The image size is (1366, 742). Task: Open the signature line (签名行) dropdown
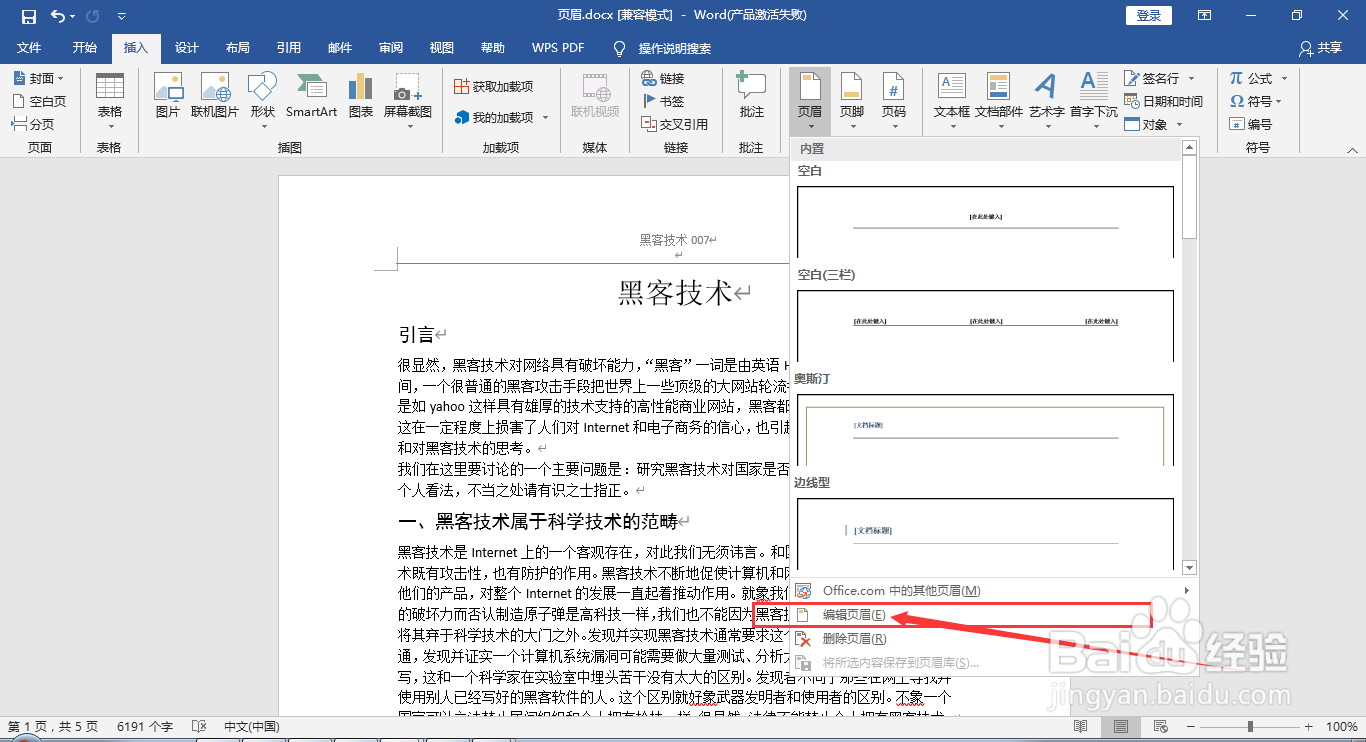1160,78
